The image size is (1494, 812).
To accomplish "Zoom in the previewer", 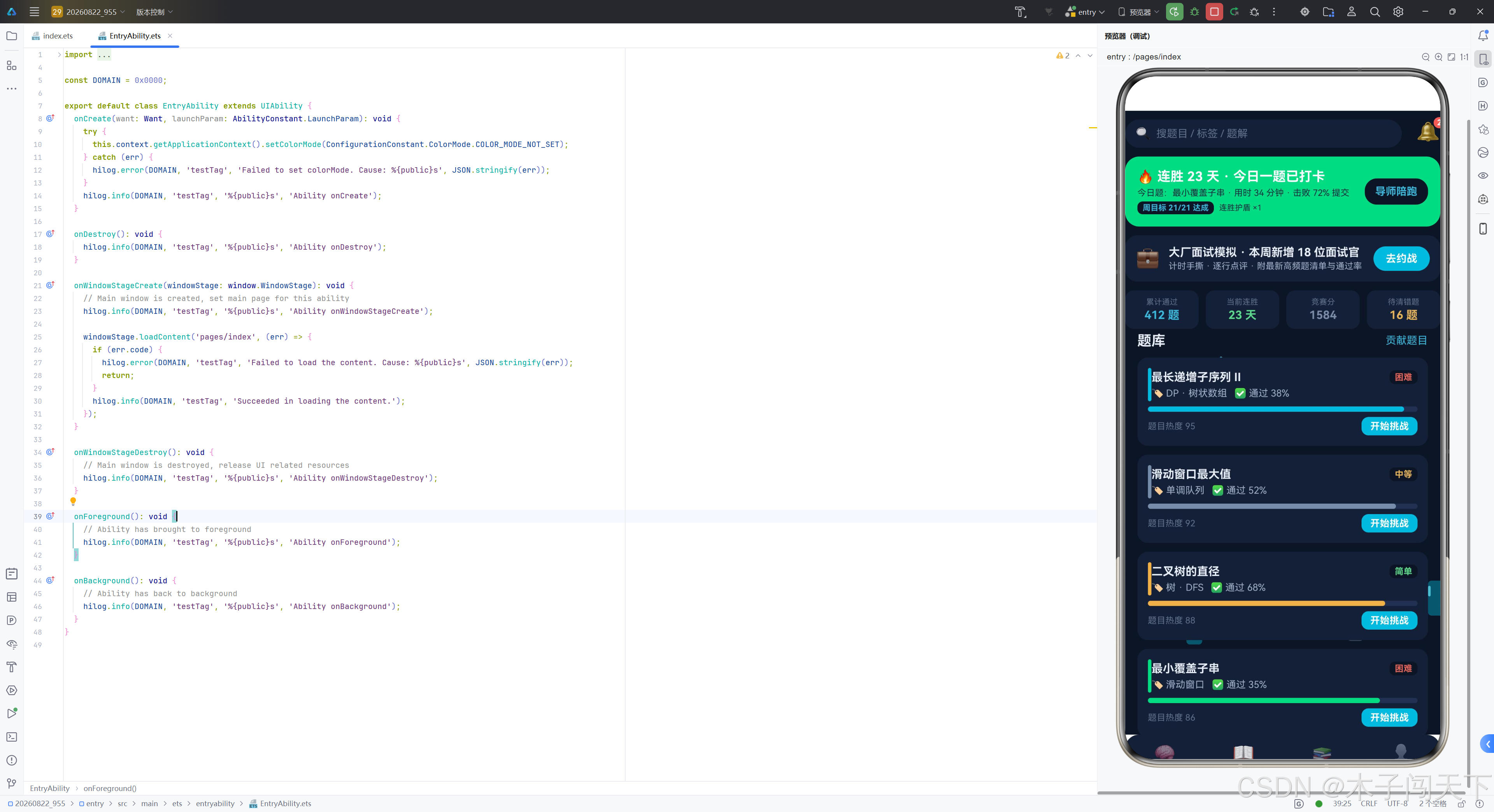I will (x=1438, y=57).
